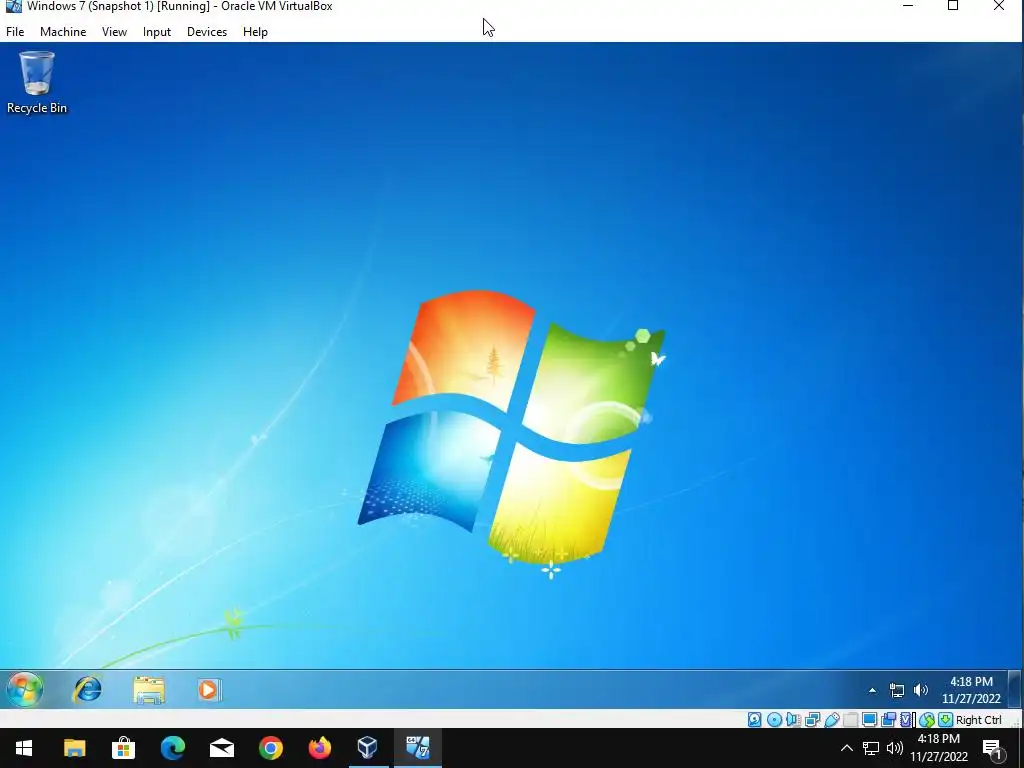Screen dimensions: 1024x768
Task: Open the File menu in VirtualBox
Action: pos(15,31)
